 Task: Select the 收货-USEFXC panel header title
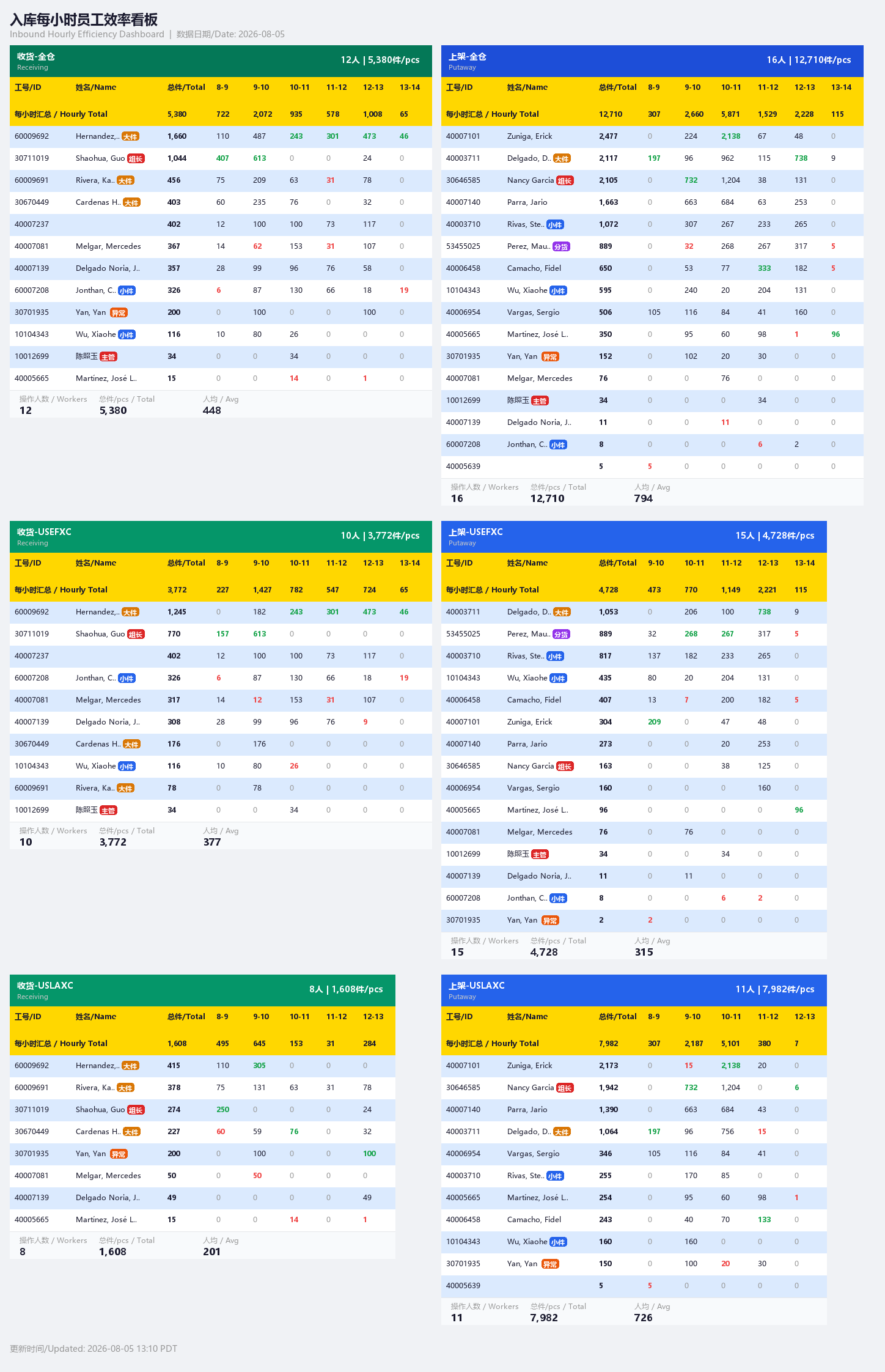click(x=44, y=531)
